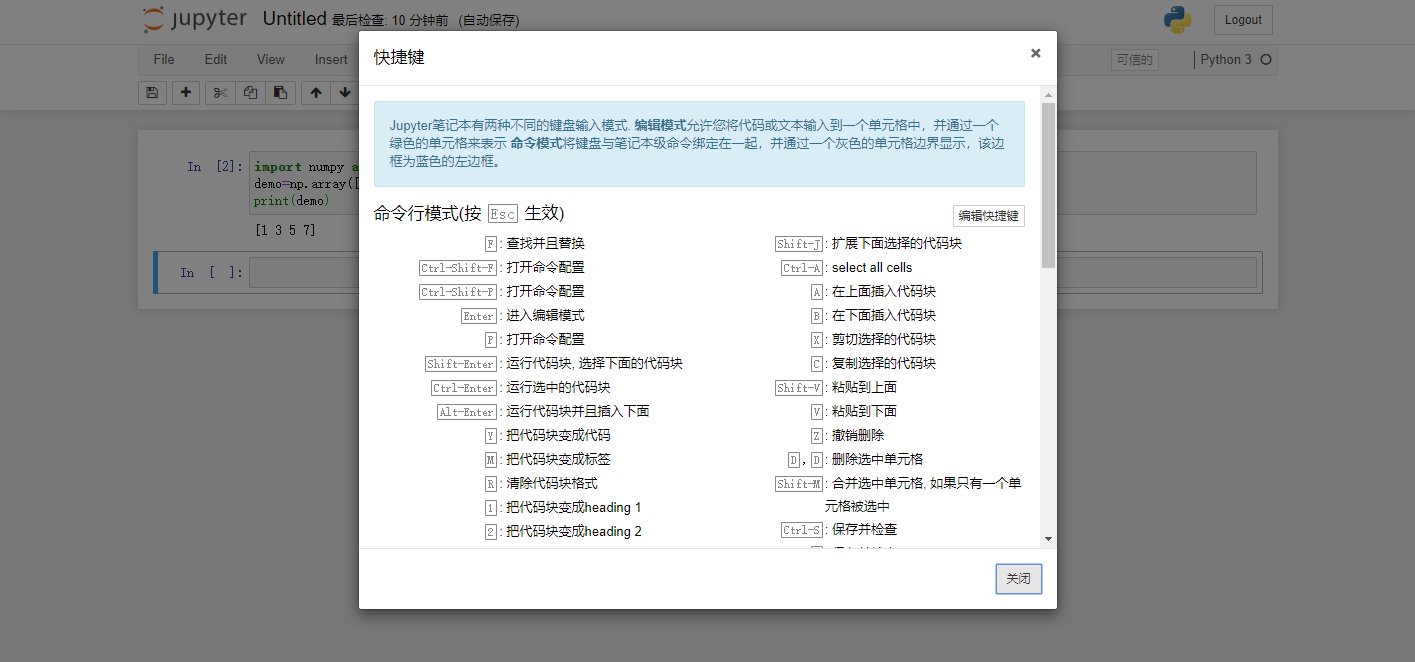Click the 把代码块变成heading 1 entry
The width and height of the screenshot is (1415, 662).
(x=563, y=508)
